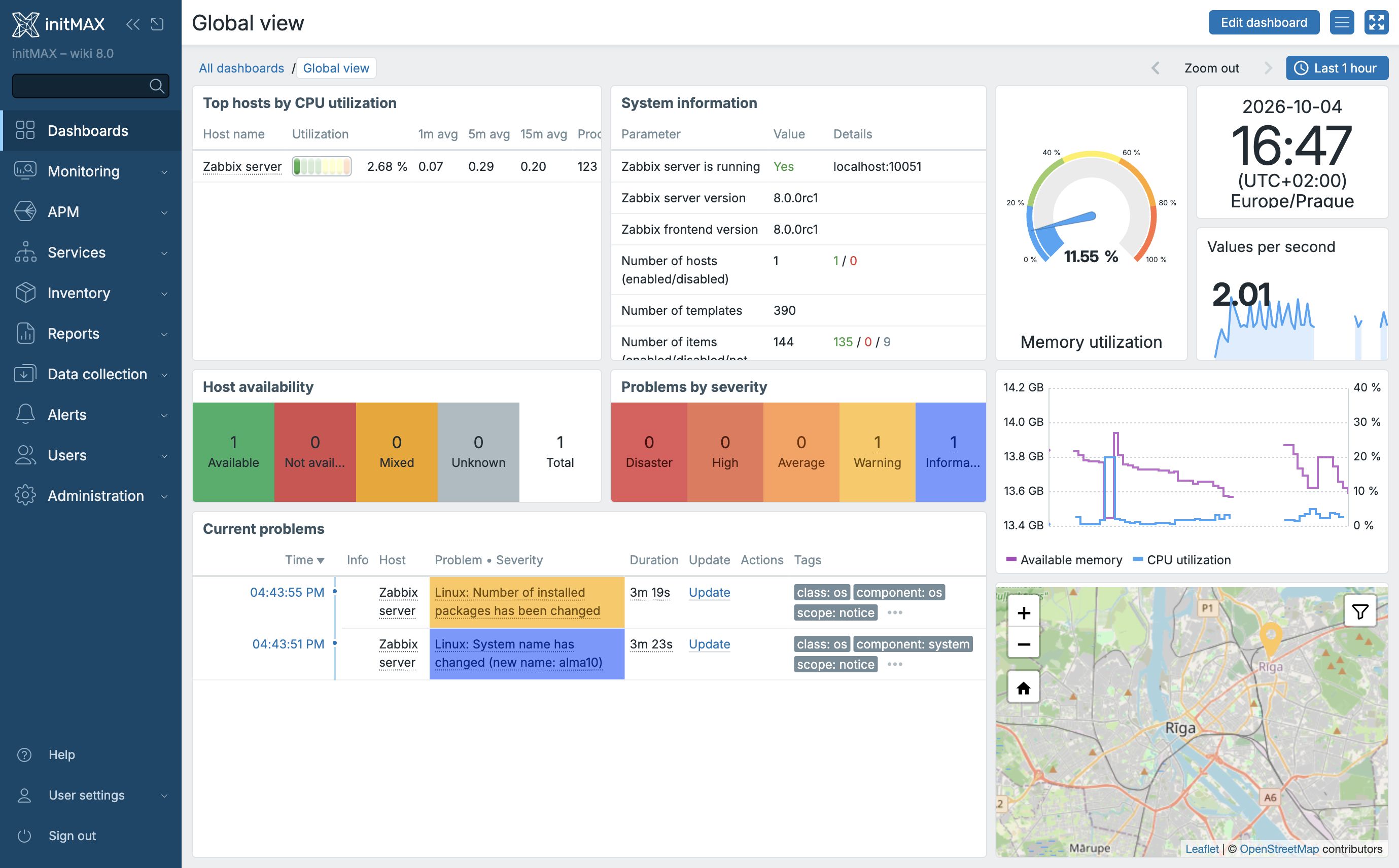Zoom in on the map

pos(1024,613)
